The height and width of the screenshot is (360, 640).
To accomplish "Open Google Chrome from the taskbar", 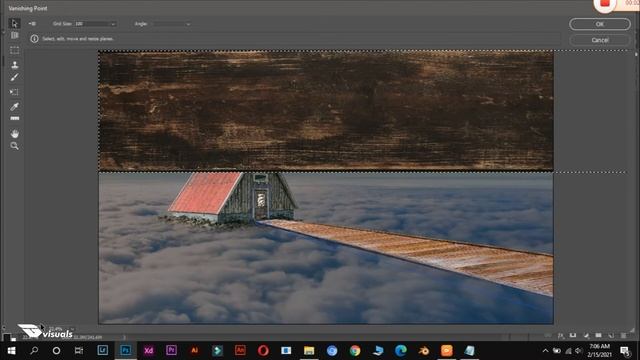I will click(x=355, y=351).
